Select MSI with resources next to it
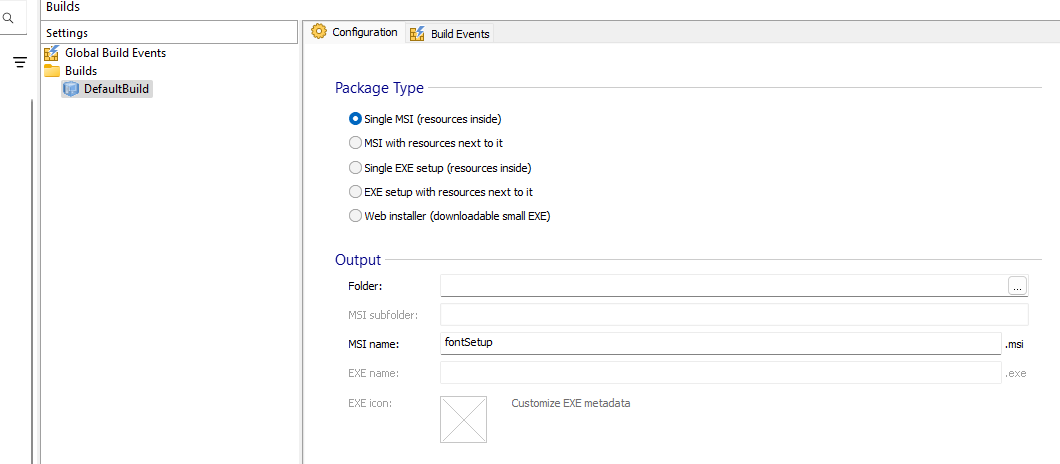 (x=355, y=143)
